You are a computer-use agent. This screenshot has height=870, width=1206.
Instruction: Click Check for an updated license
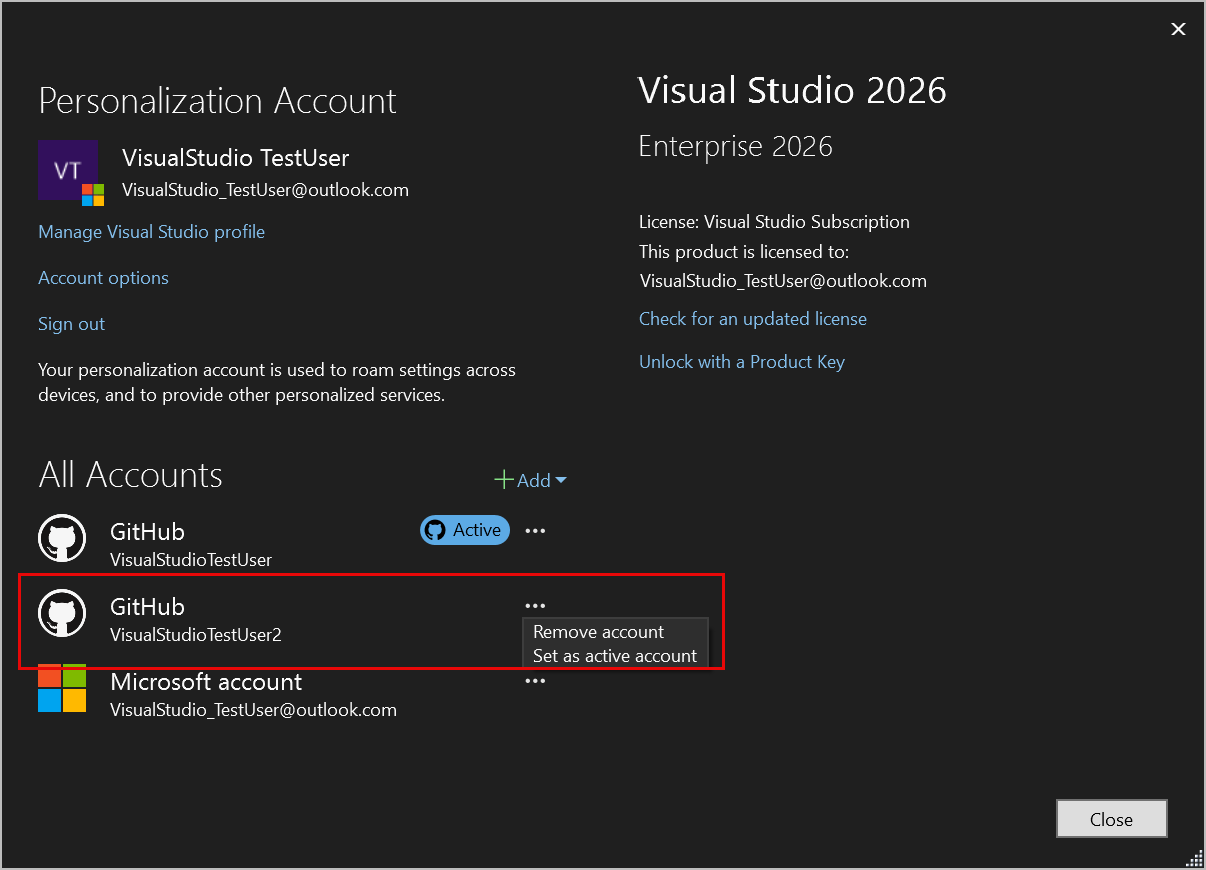pyautogui.click(x=752, y=318)
